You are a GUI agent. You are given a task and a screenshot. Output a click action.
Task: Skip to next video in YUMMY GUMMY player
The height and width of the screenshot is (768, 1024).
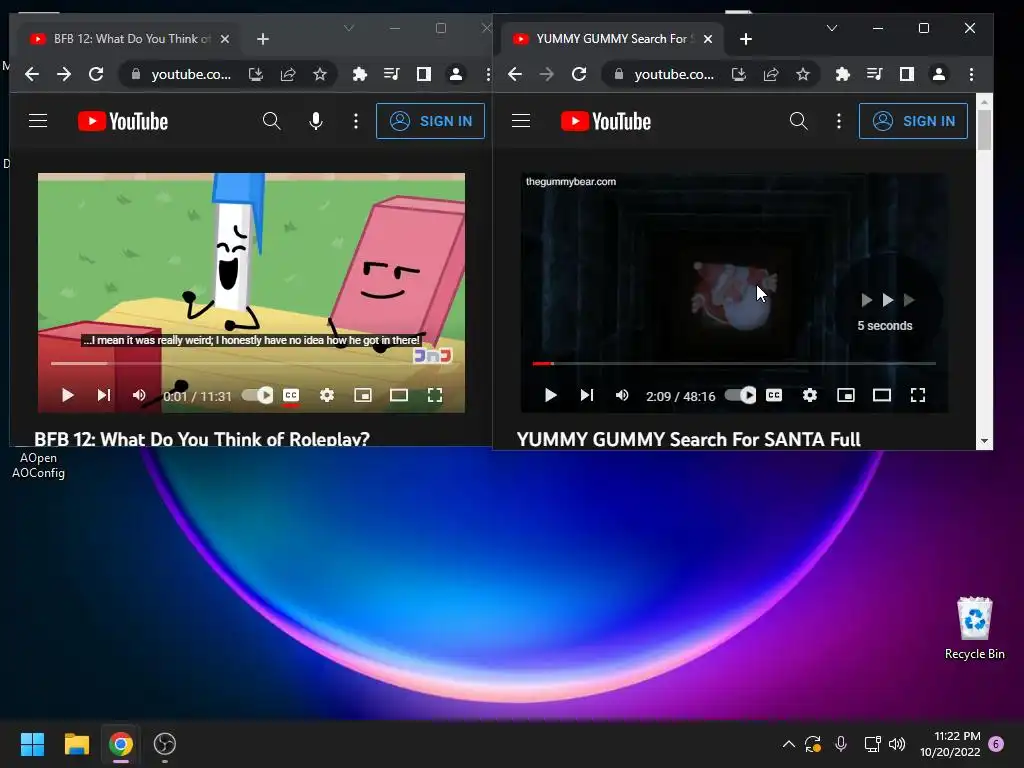[x=587, y=395]
